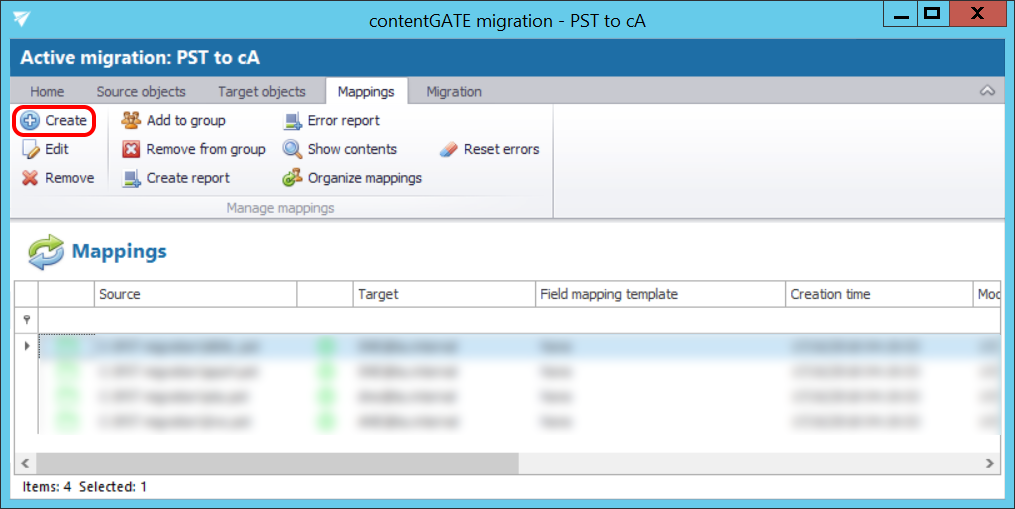Open the Migration tab

tap(454, 92)
